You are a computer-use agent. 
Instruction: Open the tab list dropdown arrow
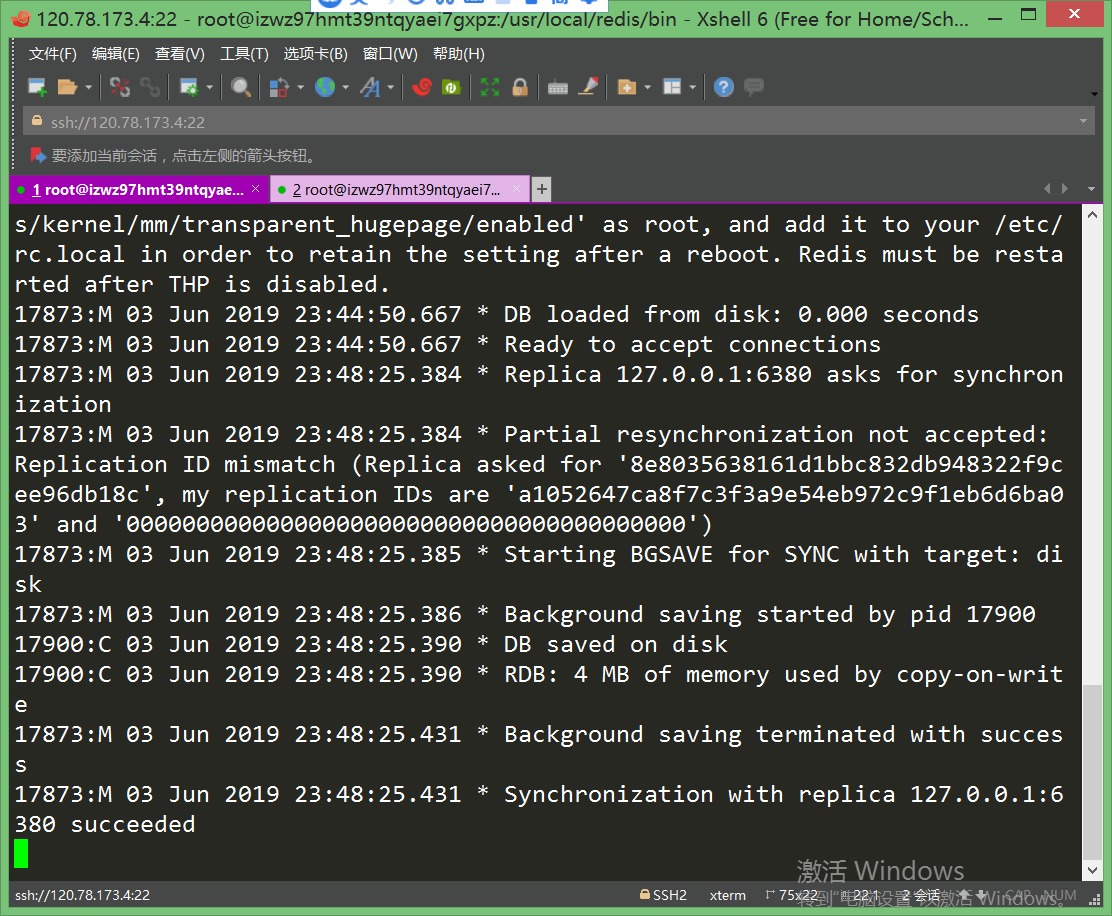click(x=1091, y=189)
